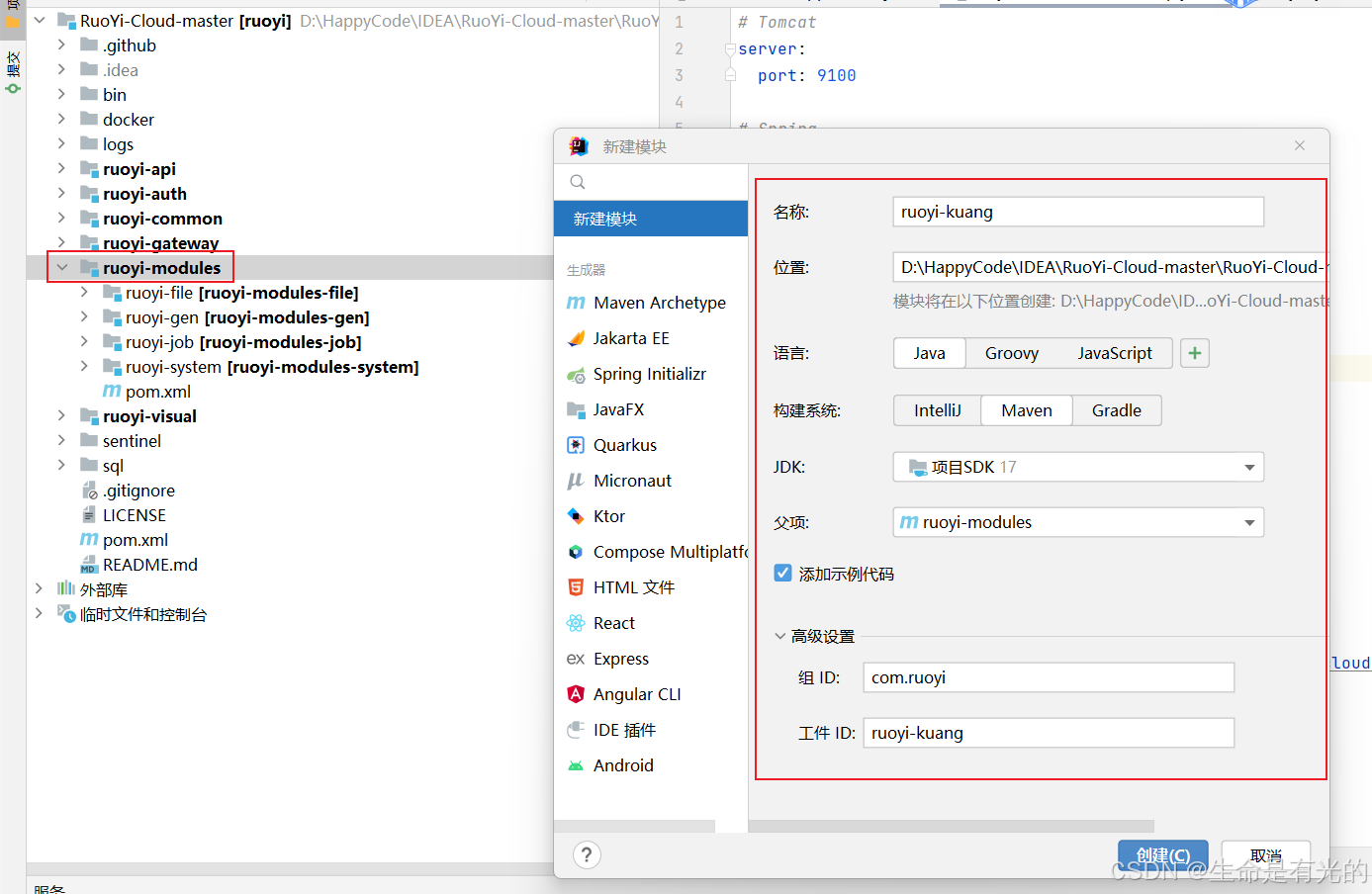This screenshot has height=894, width=1372.
Task: Add another language with plus button
Action: [1195, 353]
